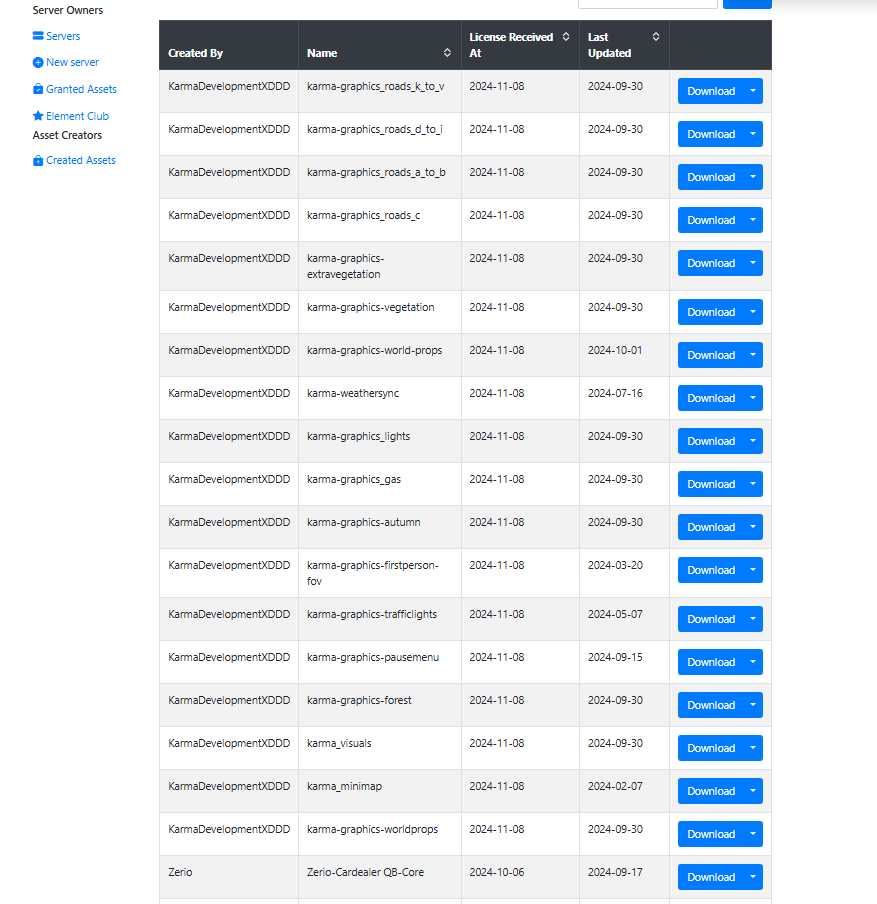Download karma-graphics_roads_a_to_b asset
877x904 pixels.
(710, 177)
